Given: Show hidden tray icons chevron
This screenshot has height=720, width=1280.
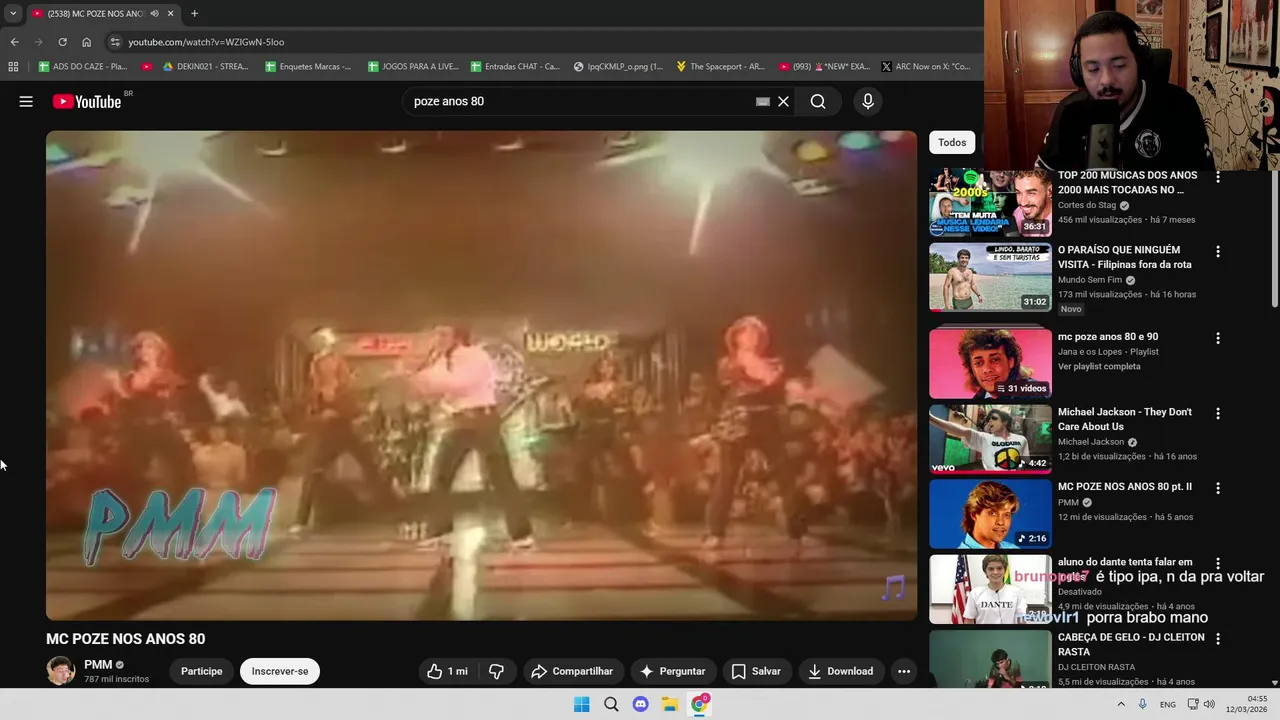Looking at the screenshot, I should (1120, 704).
